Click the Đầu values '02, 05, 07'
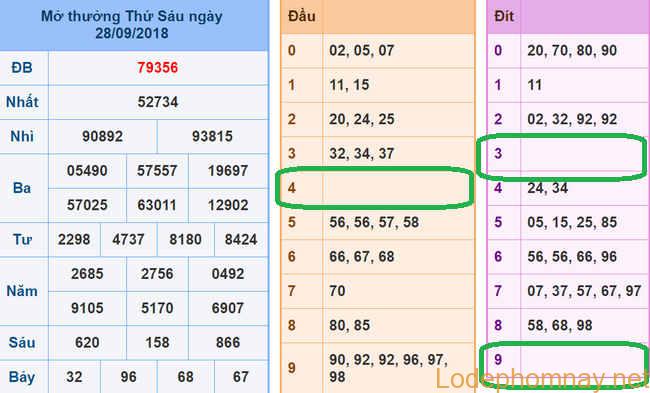 (361, 51)
